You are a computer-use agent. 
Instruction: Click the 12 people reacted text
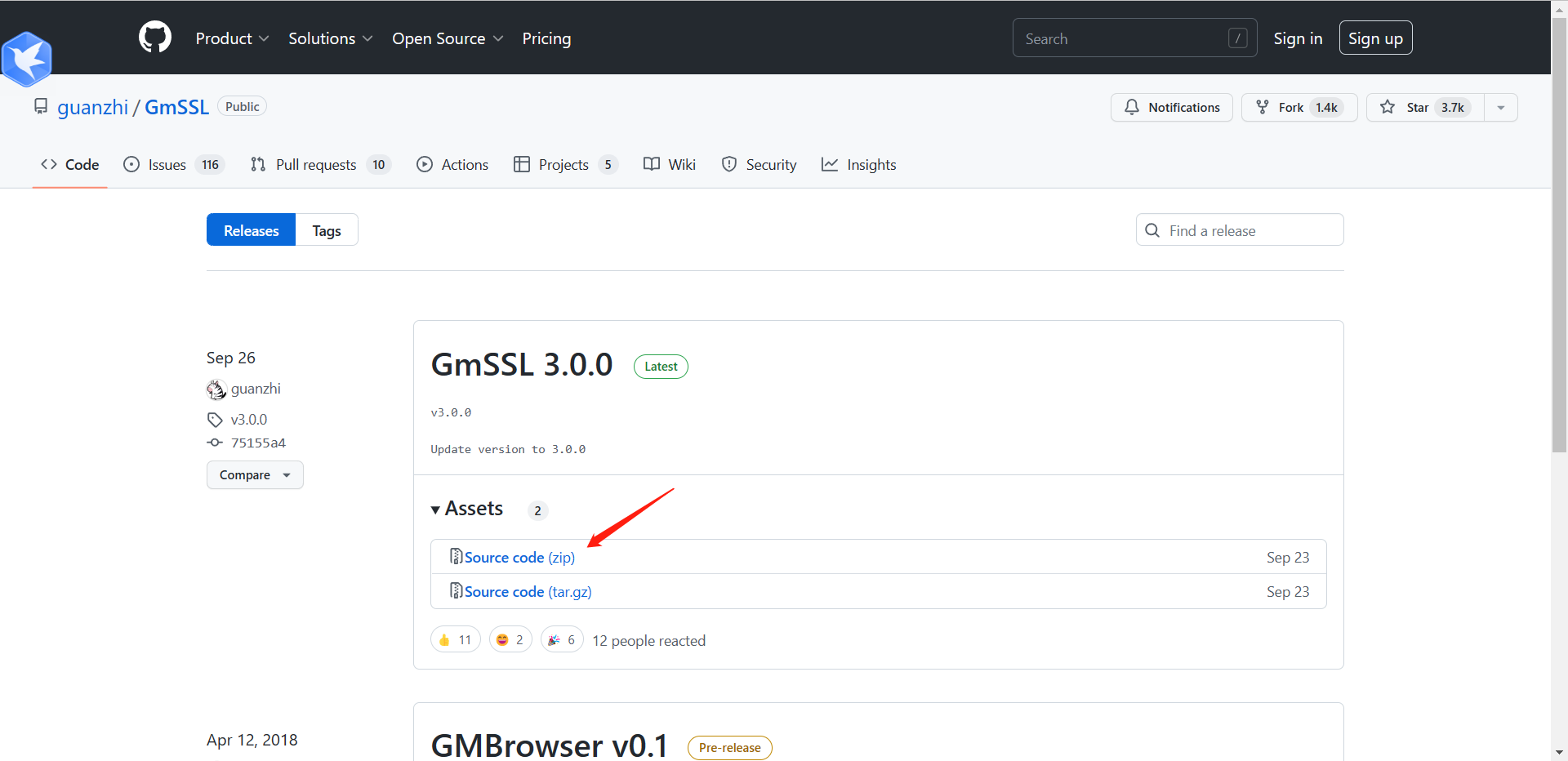[648, 640]
